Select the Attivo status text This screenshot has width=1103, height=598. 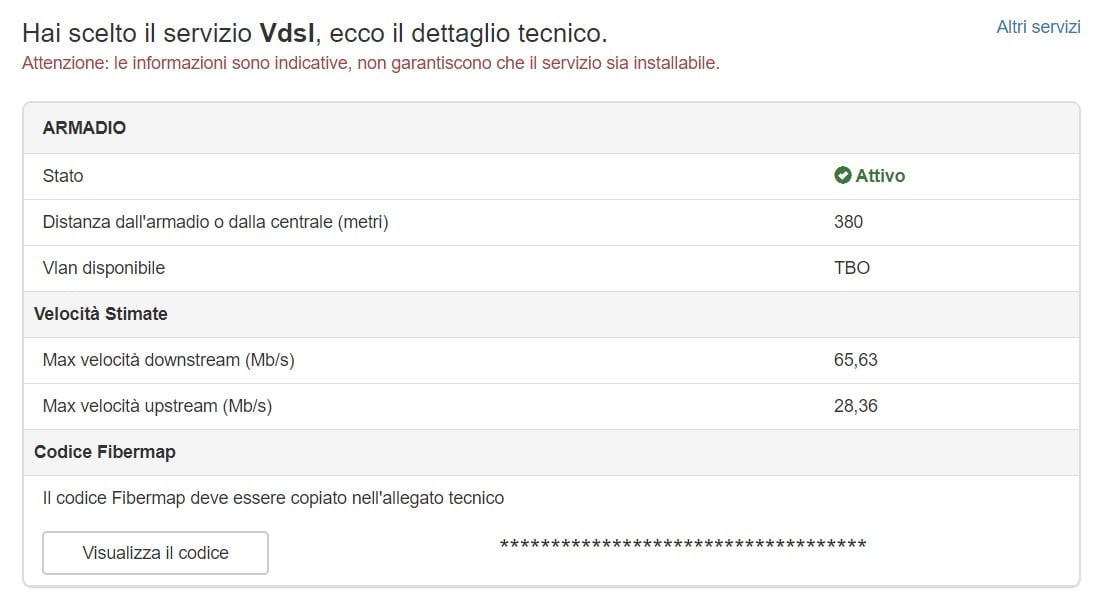[880, 176]
